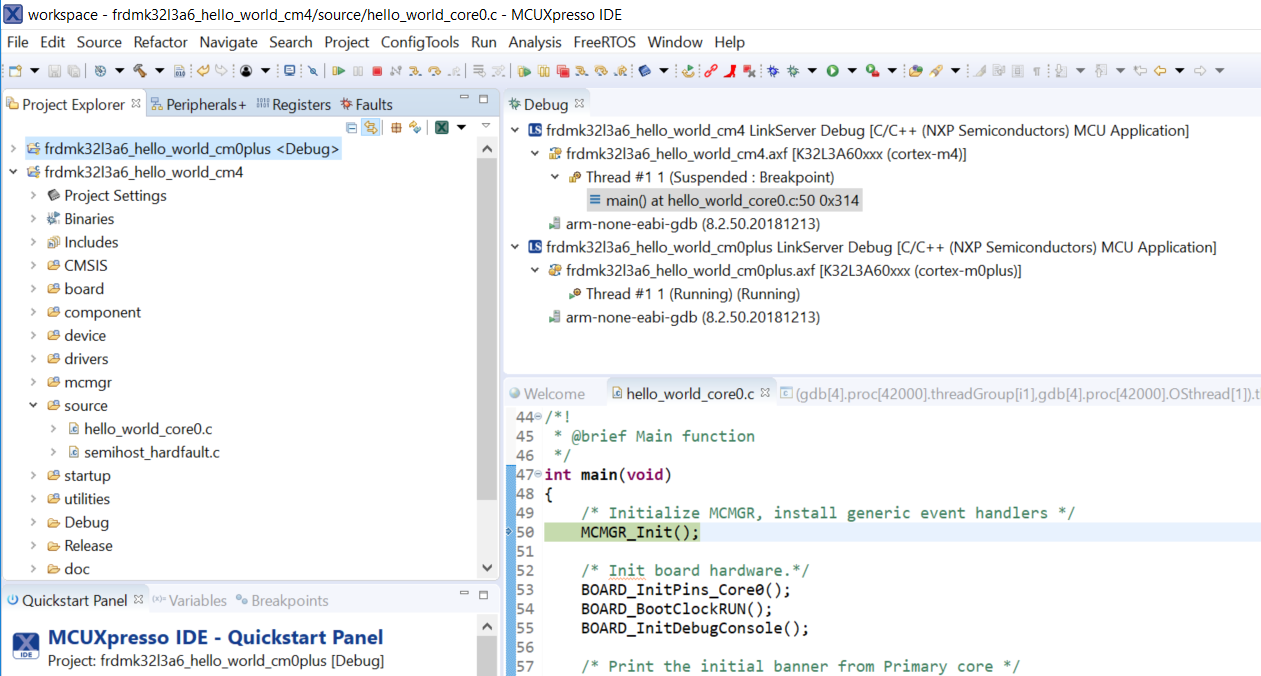
Task: Click the Resume debug icon
Action: coord(339,71)
